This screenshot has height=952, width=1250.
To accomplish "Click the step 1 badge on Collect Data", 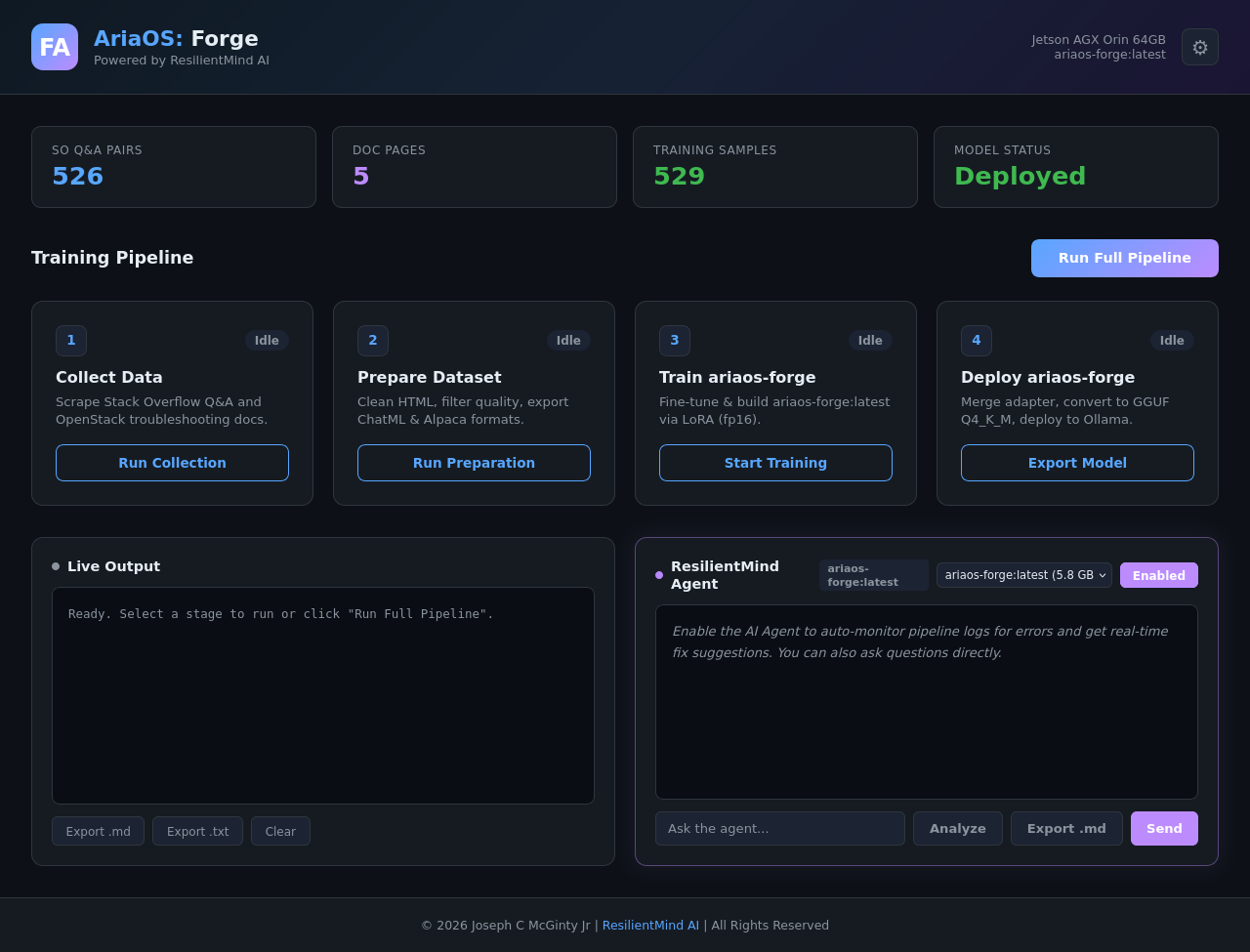I will 70,341.
